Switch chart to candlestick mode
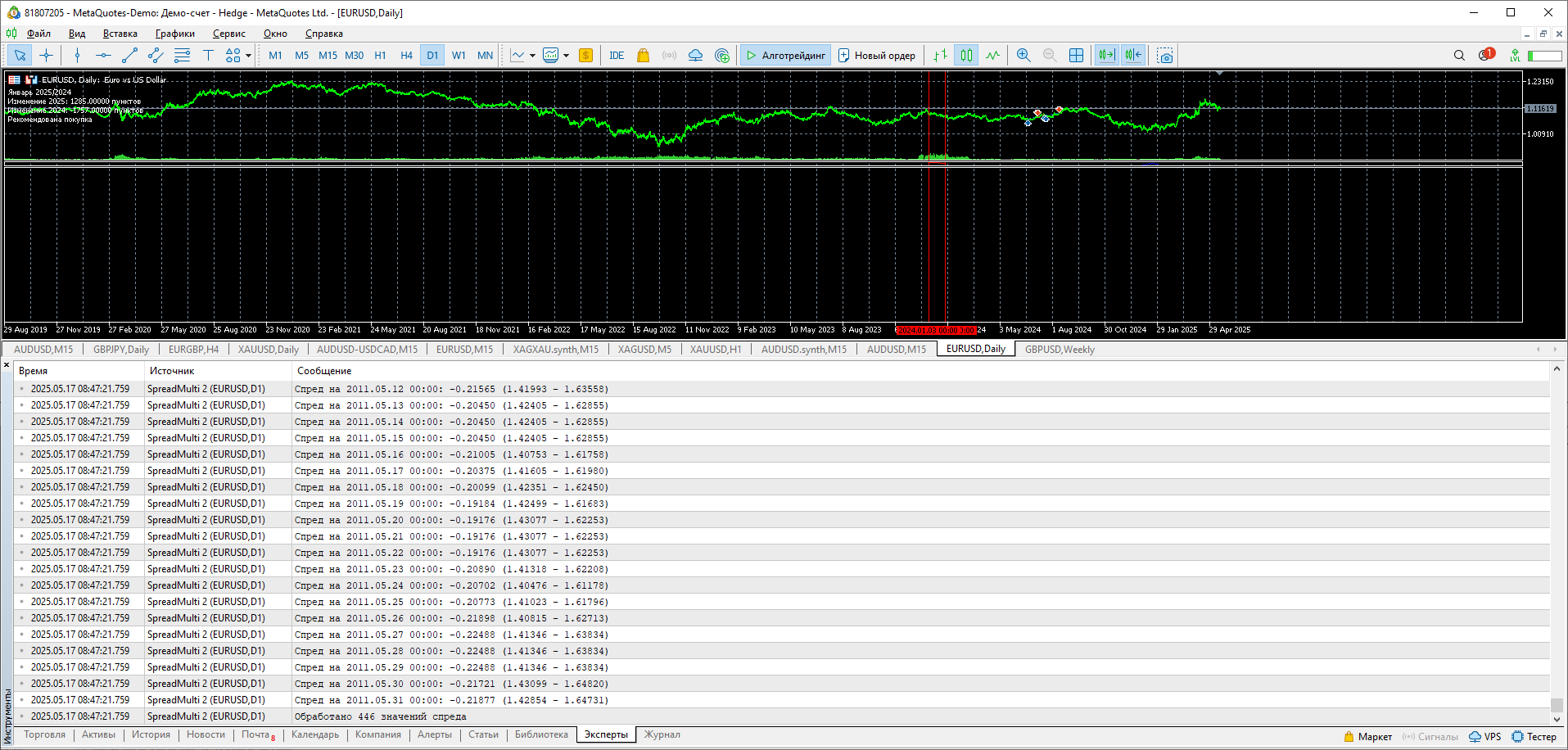Image resolution: width=1568 pixels, height=750 pixels. (x=966, y=56)
